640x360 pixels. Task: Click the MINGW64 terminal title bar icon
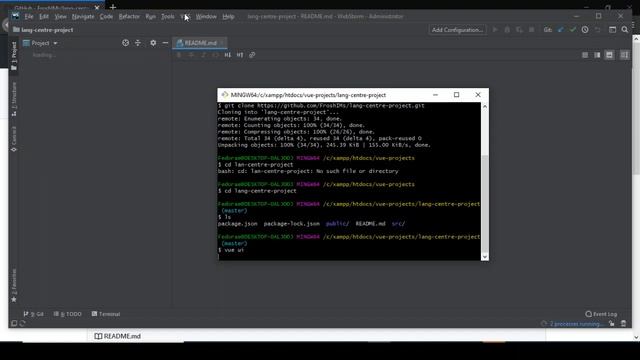[x=224, y=95]
